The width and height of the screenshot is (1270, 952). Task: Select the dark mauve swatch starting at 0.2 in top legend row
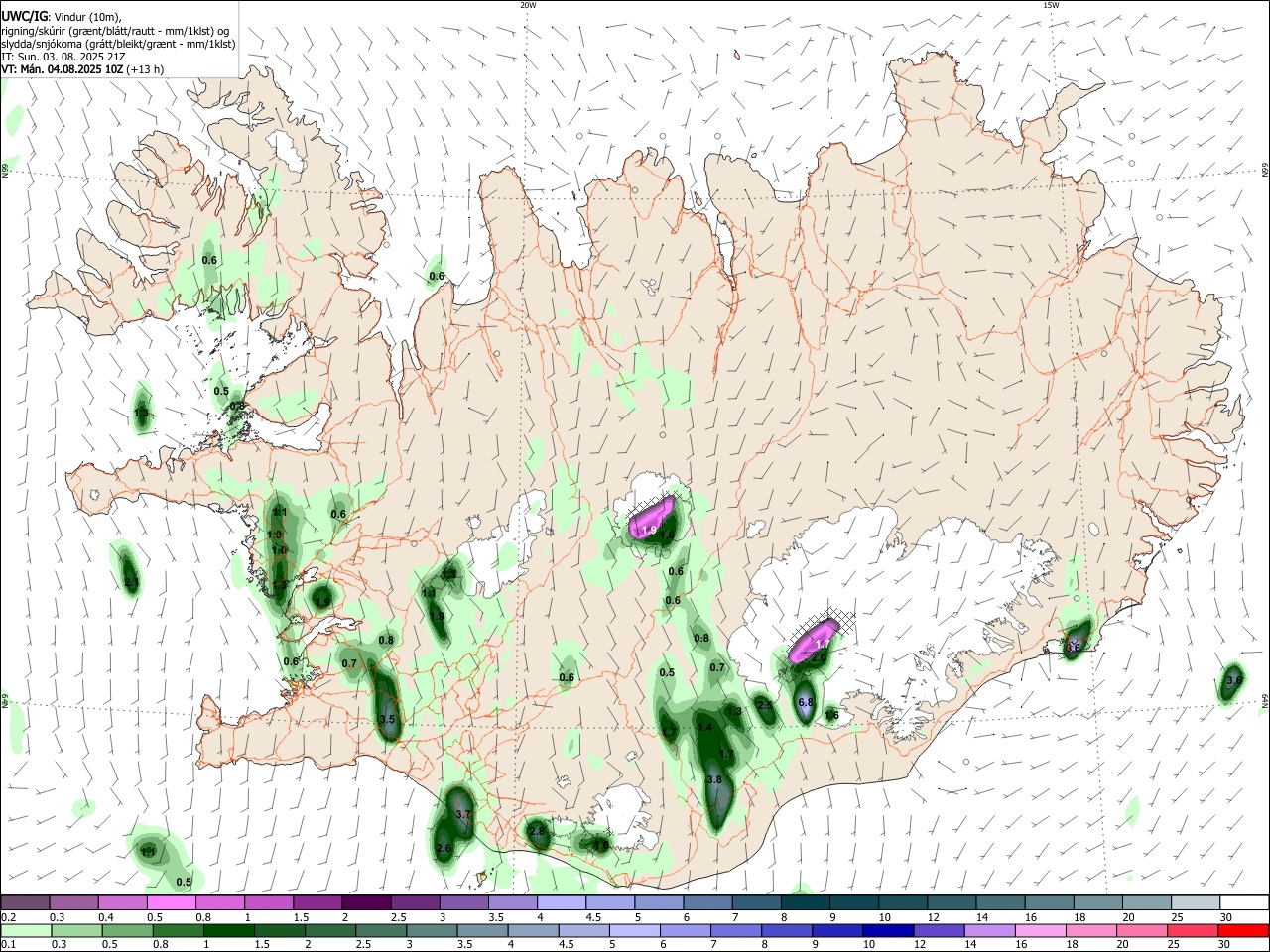coord(26,903)
